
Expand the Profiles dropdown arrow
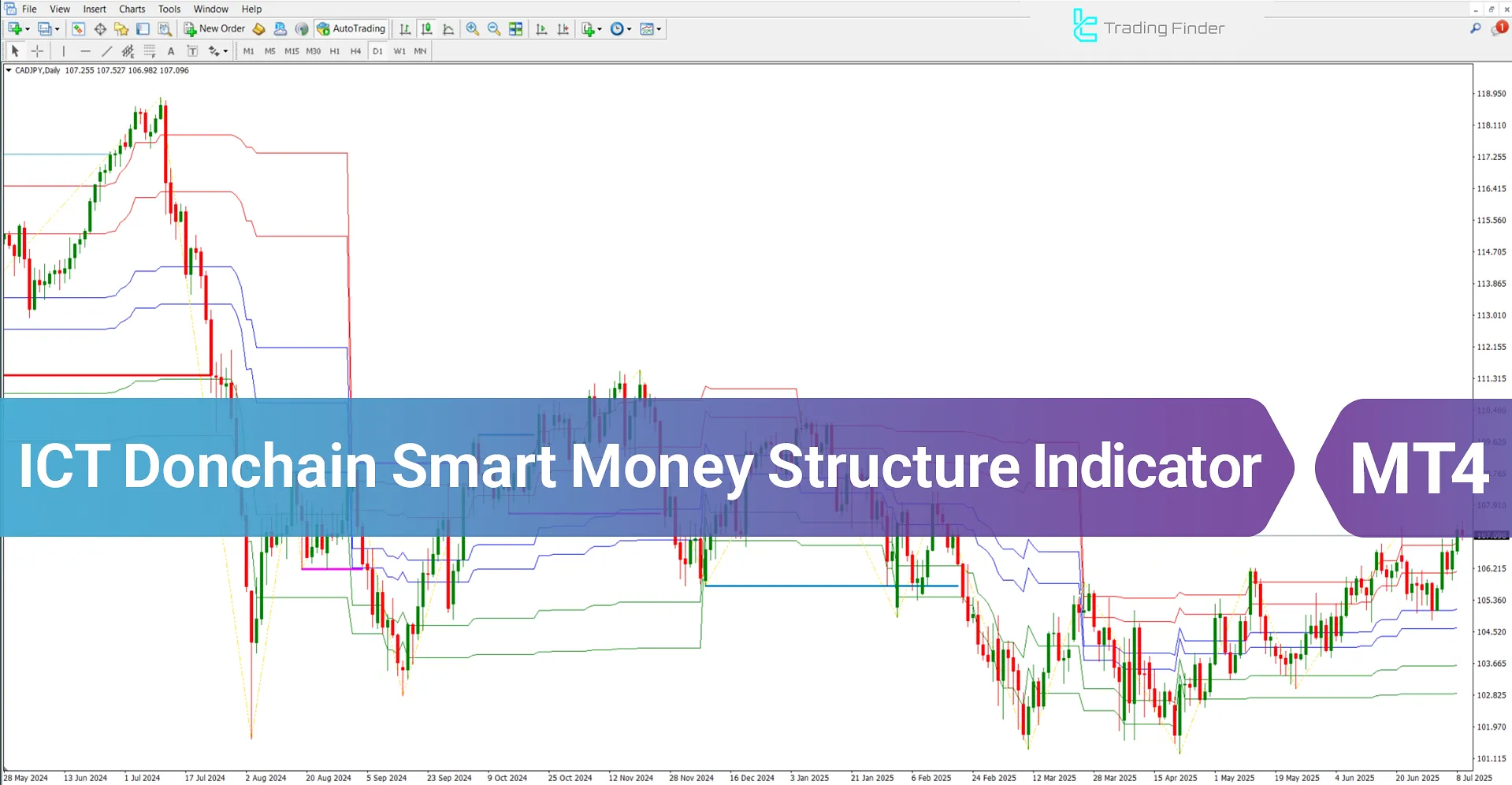[x=57, y=29]
